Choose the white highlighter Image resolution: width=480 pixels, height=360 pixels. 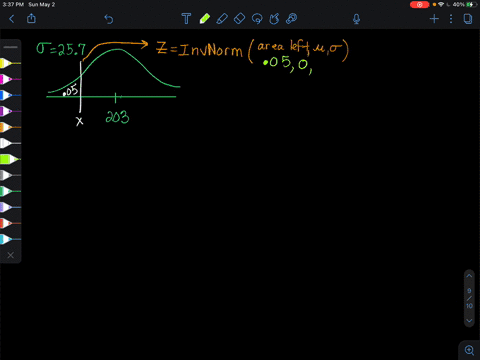tap(10, 143)
